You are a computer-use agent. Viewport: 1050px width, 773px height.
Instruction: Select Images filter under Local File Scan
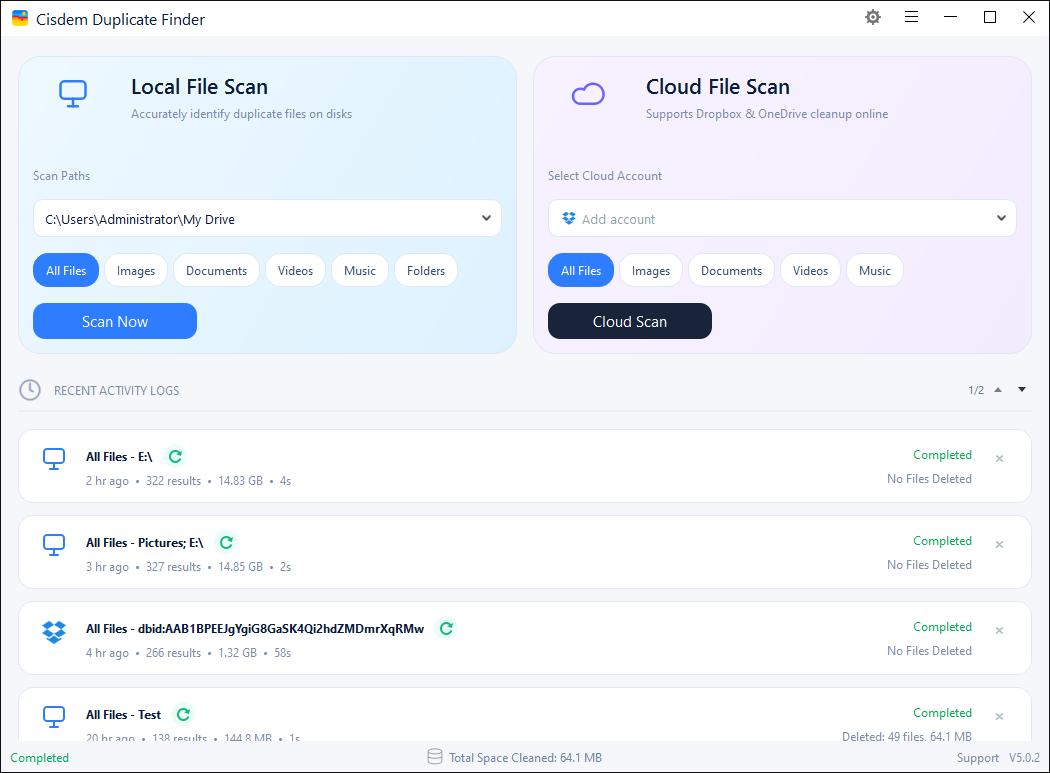[x=136, y=271]
